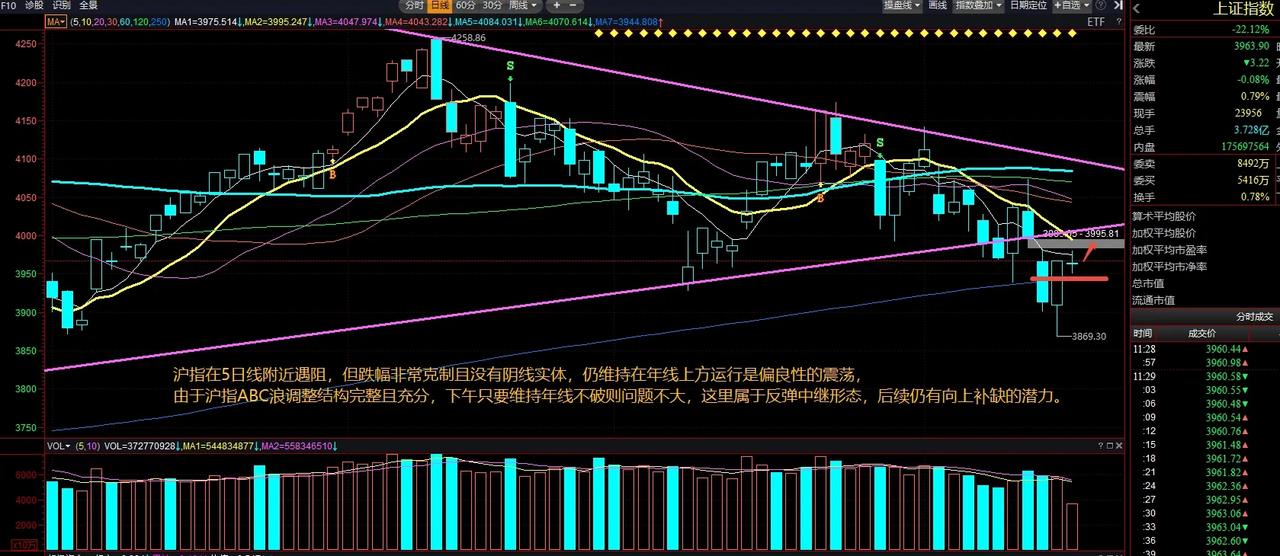Click the 委比 value -22.12%
This screenshot has width=1280, height=556.
tap(1250, 29)
